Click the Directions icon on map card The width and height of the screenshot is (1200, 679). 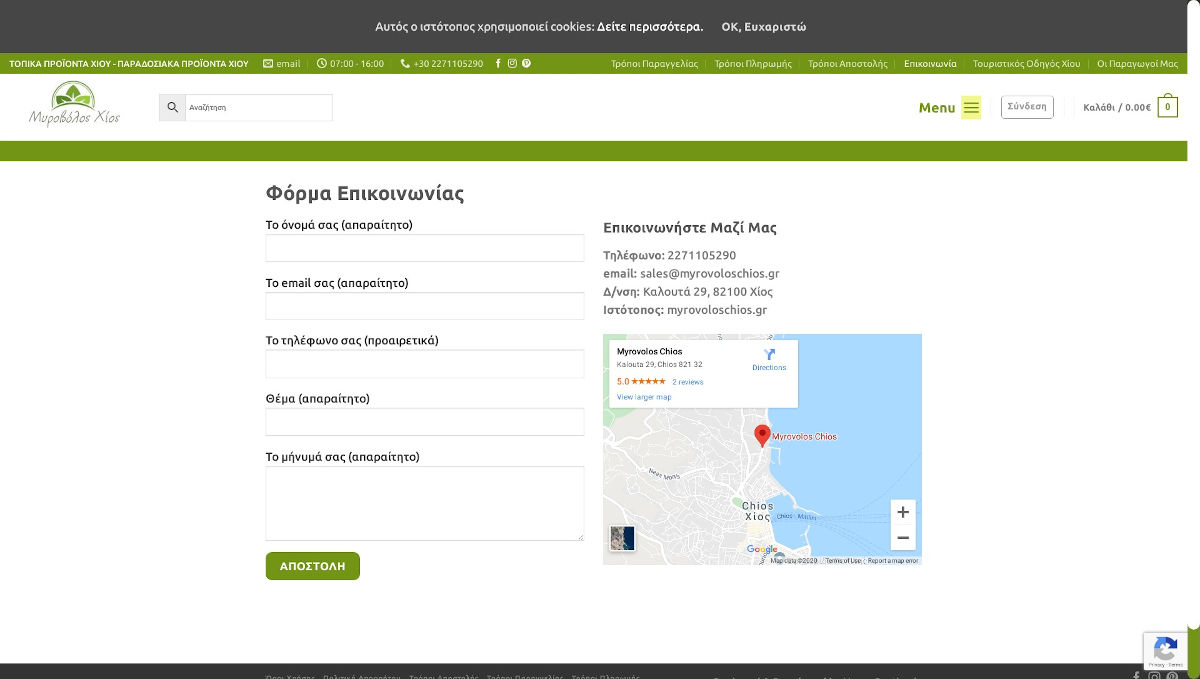point(769,356)
